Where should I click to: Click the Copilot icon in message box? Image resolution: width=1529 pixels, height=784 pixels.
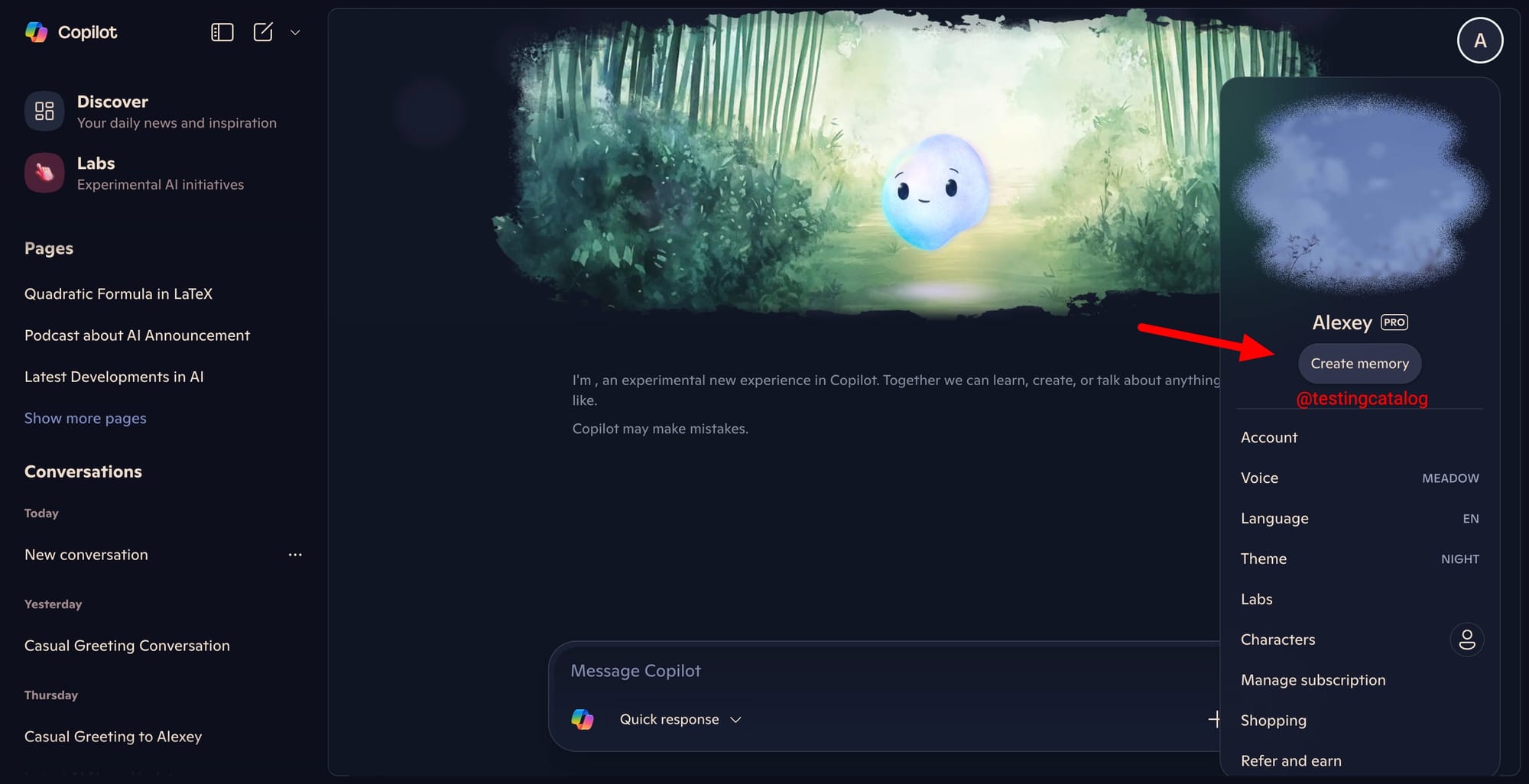coord(583,719)
